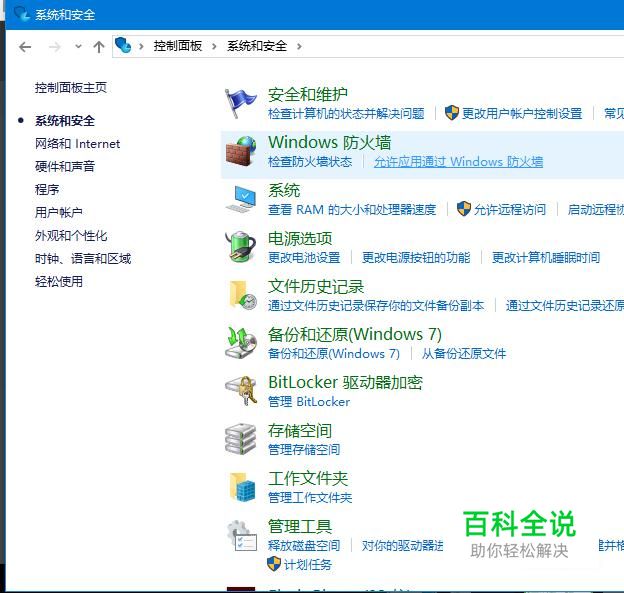Click the Power Options battery icon
The width and height of the screenshot is (624, 593).
[x=240, y=247]
